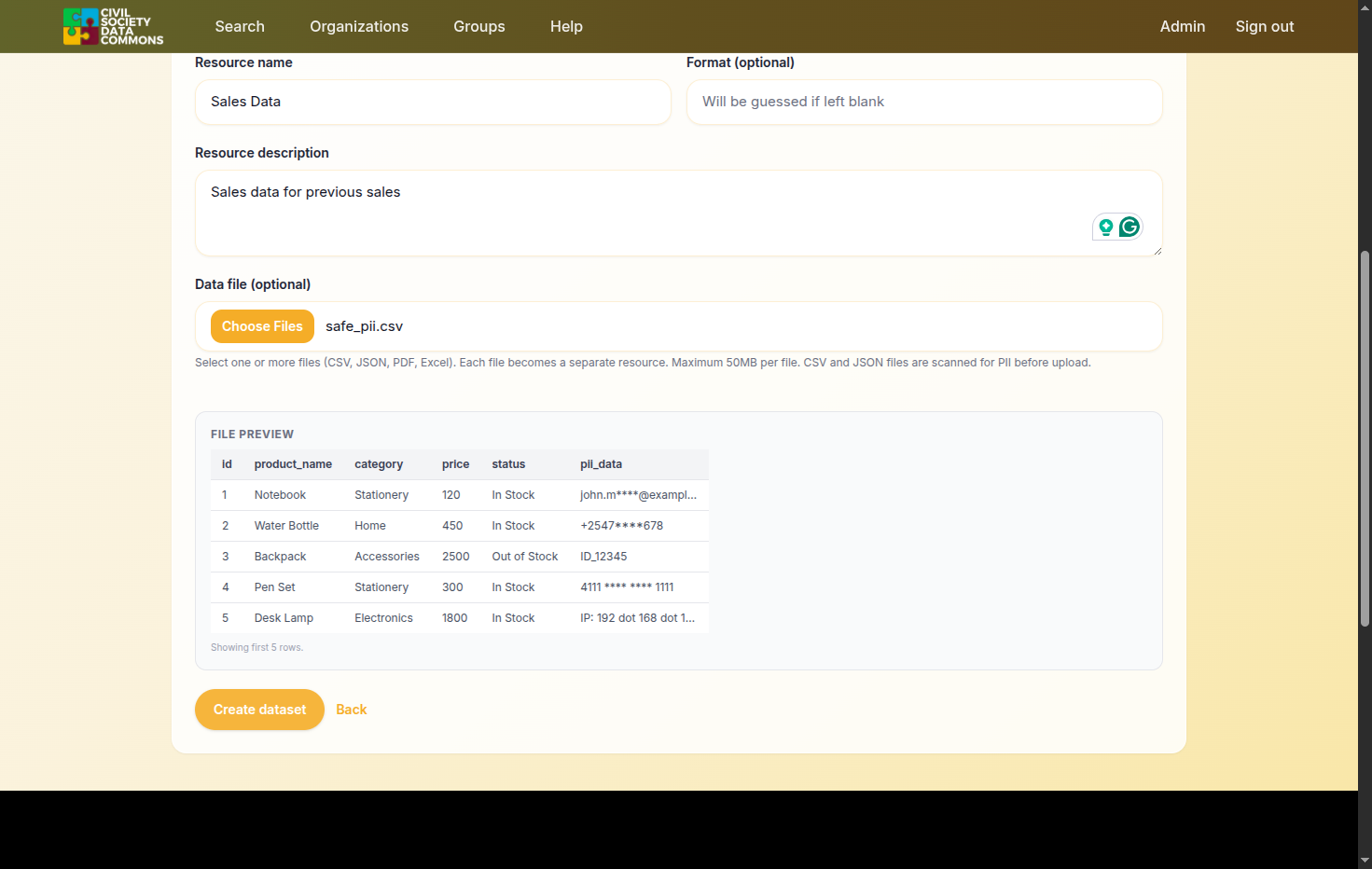Click the Civil Society Data Commons logo

113,26
